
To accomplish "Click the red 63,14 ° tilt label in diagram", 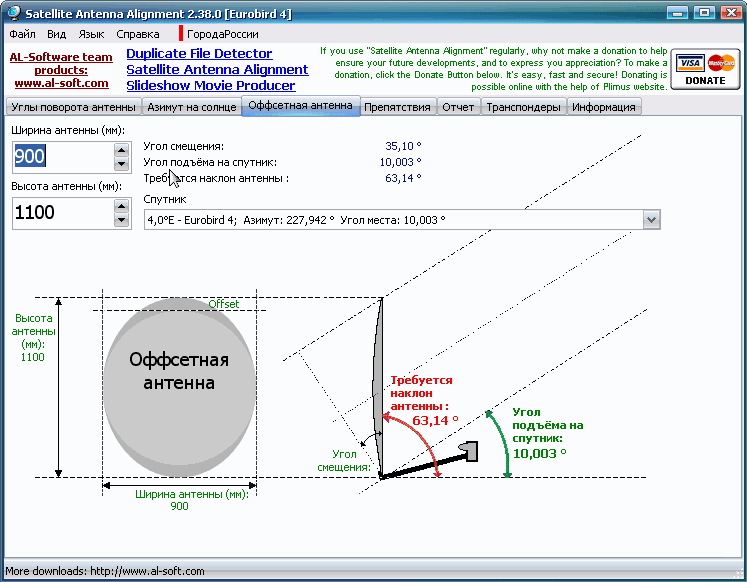I will (435, 421).
